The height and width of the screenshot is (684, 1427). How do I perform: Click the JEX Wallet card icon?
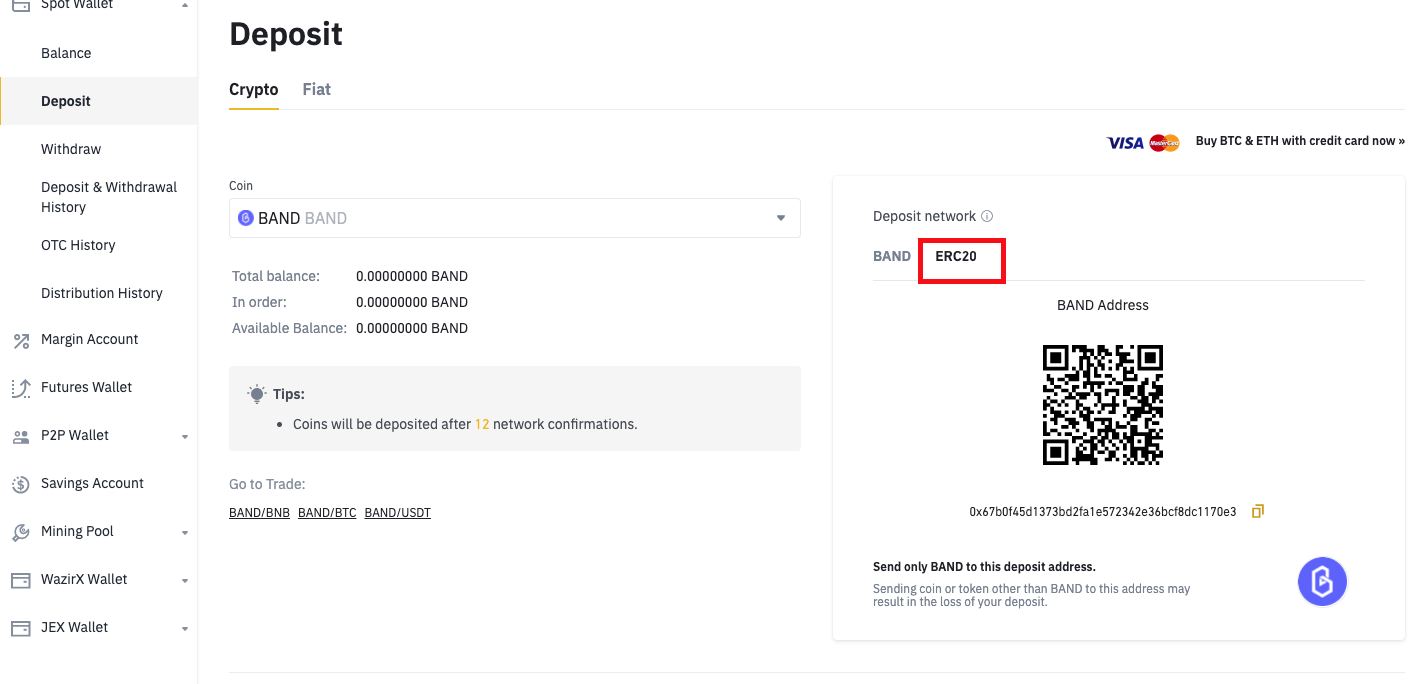20,628
